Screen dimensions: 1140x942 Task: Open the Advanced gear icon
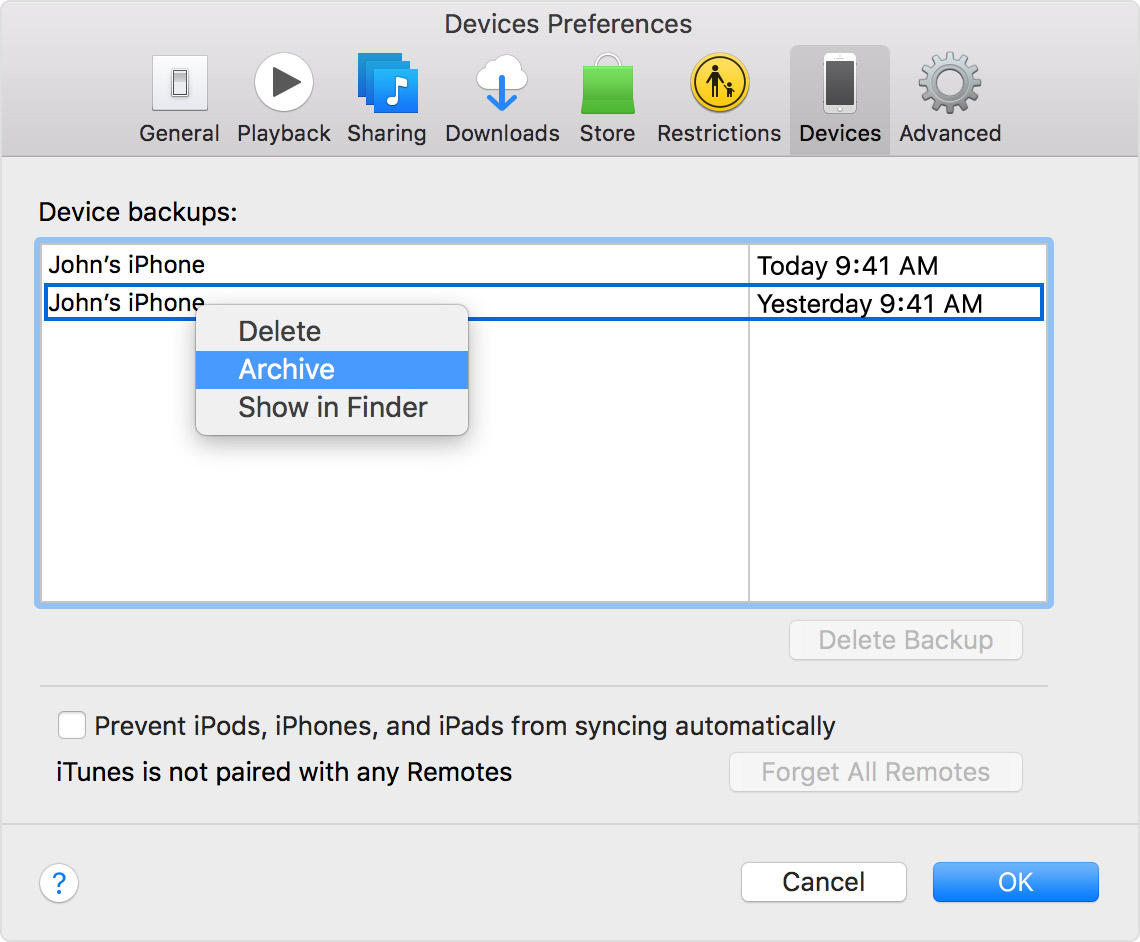point(950,84)
